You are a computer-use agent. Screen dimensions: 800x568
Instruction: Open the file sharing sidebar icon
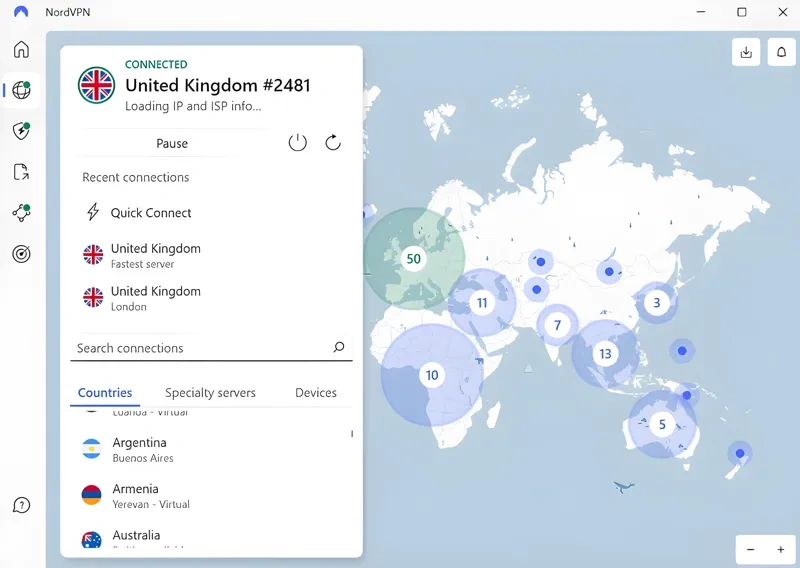[21, 172]
